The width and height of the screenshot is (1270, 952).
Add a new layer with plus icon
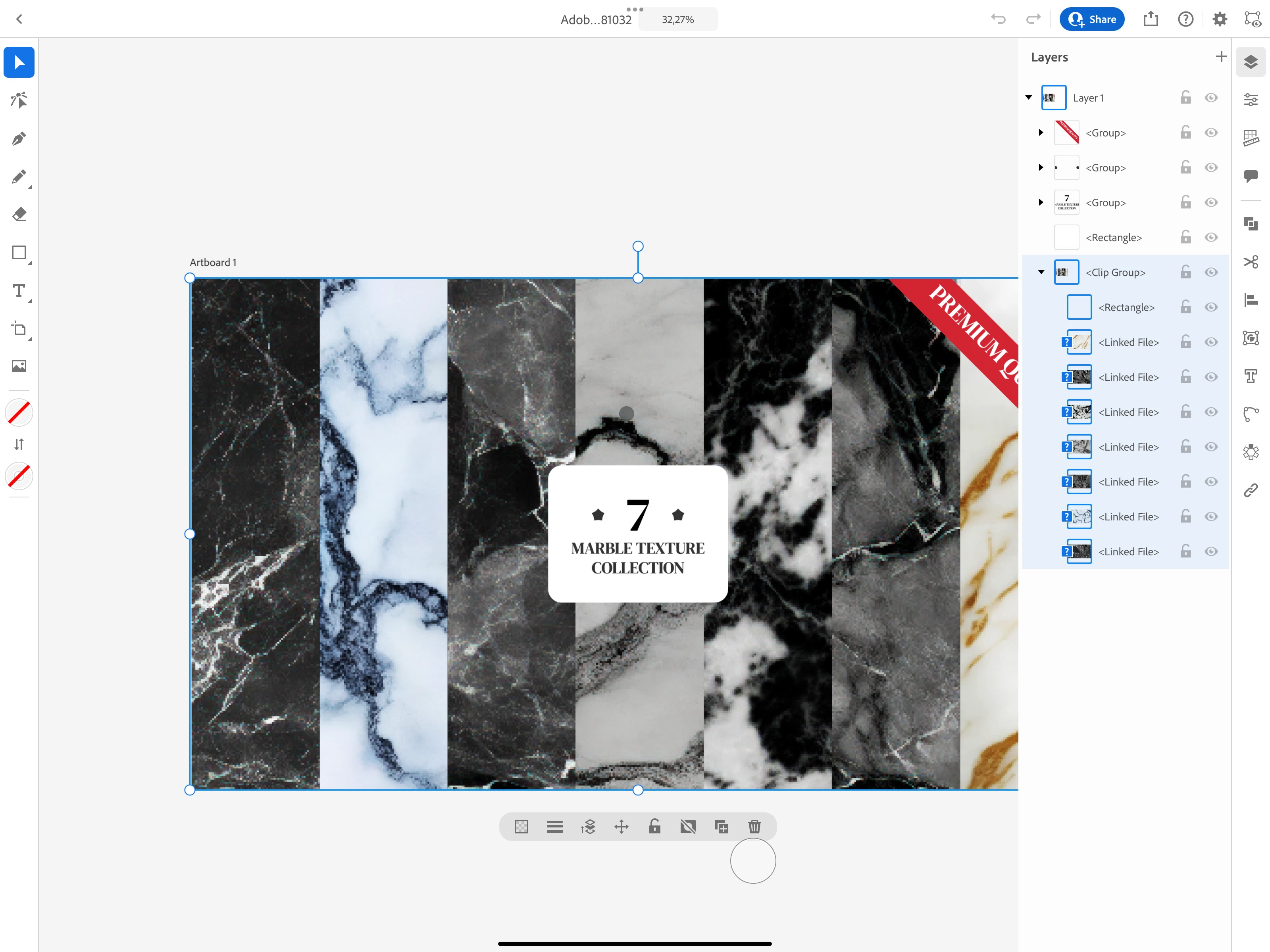click(1221, 56)
